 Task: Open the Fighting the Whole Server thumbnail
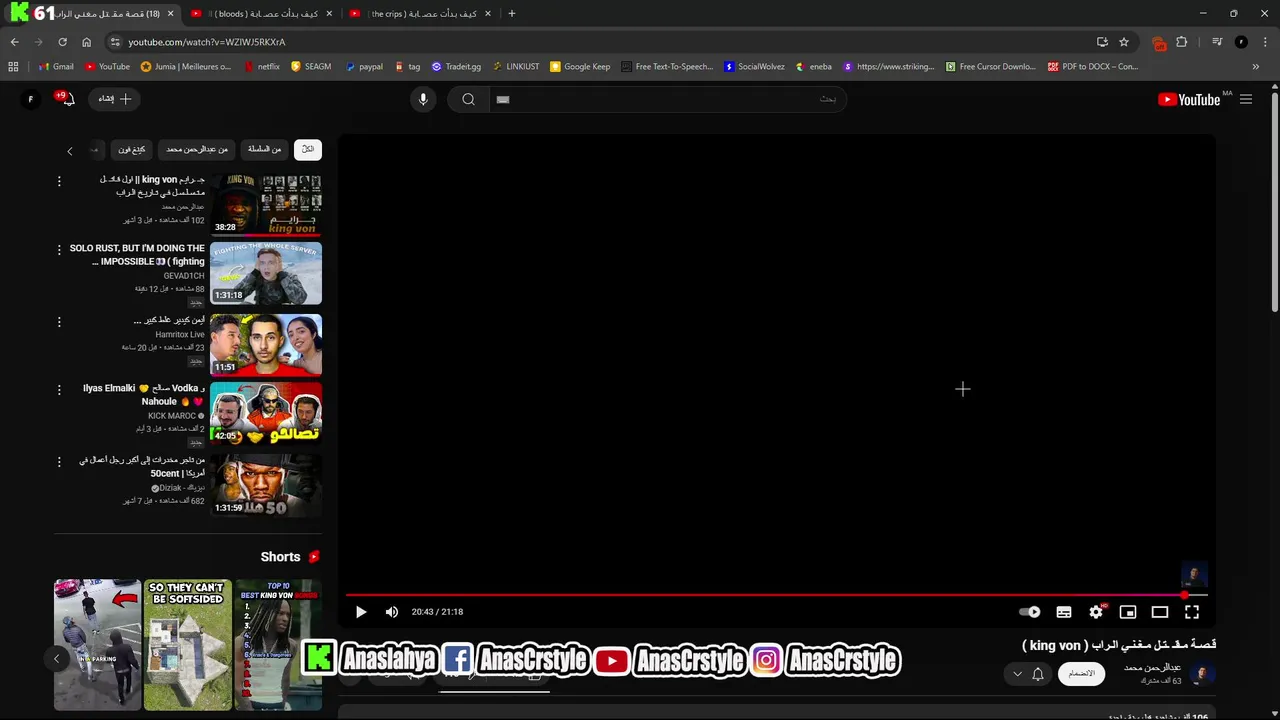pyautogui.click(x=266, y=273)
